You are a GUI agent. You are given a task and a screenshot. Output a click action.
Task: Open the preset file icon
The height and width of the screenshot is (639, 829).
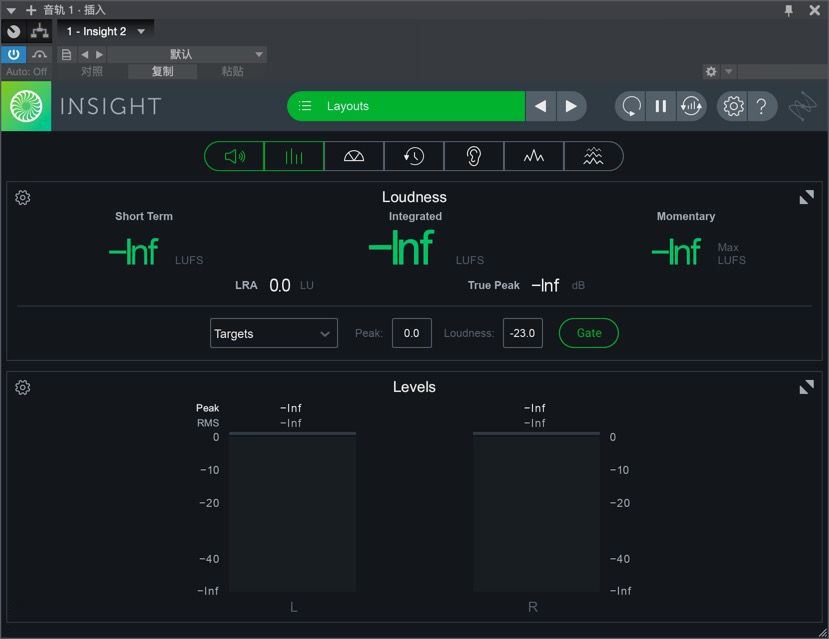[66, 54]
